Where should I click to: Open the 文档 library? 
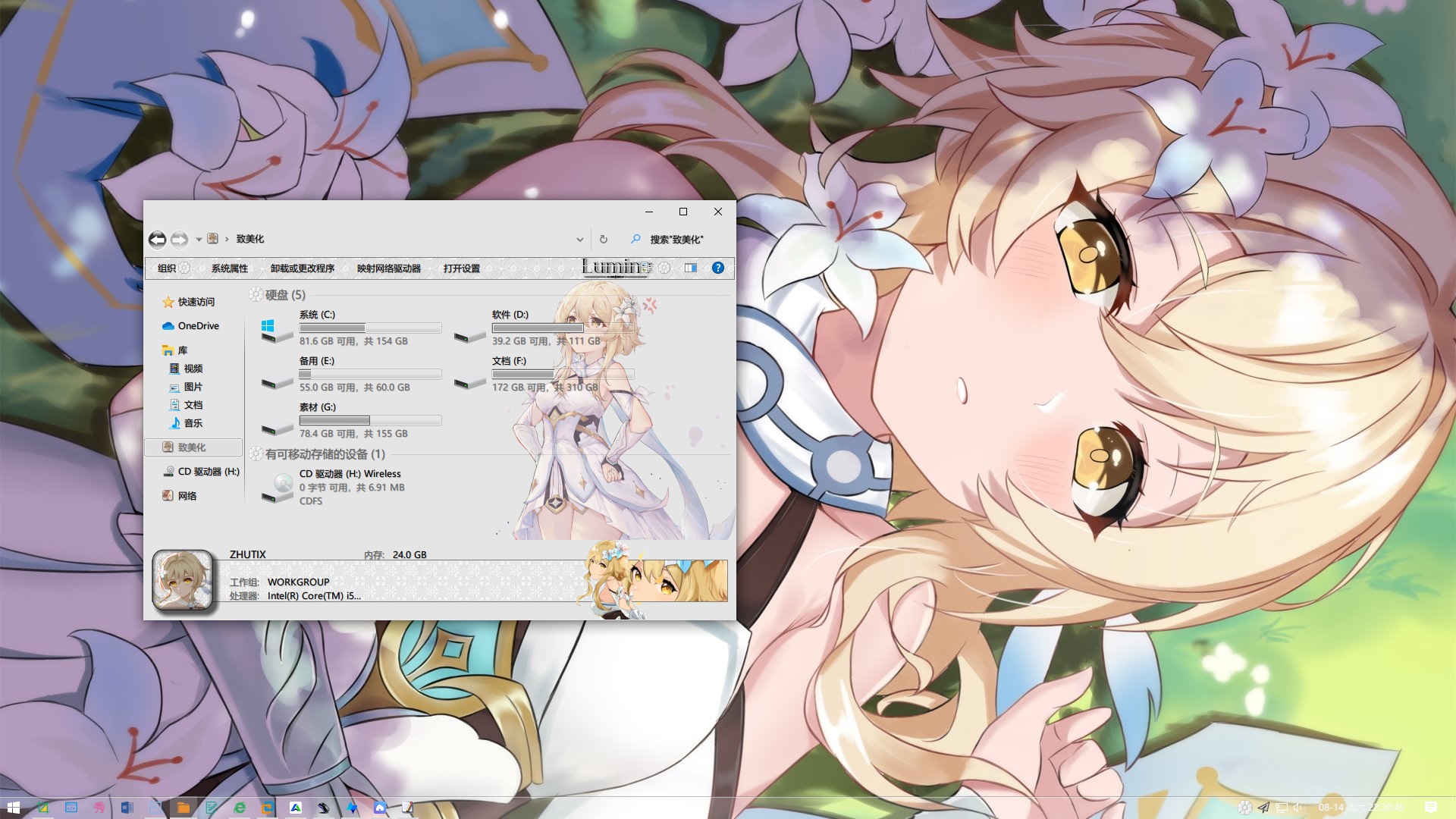coord(186,405)
